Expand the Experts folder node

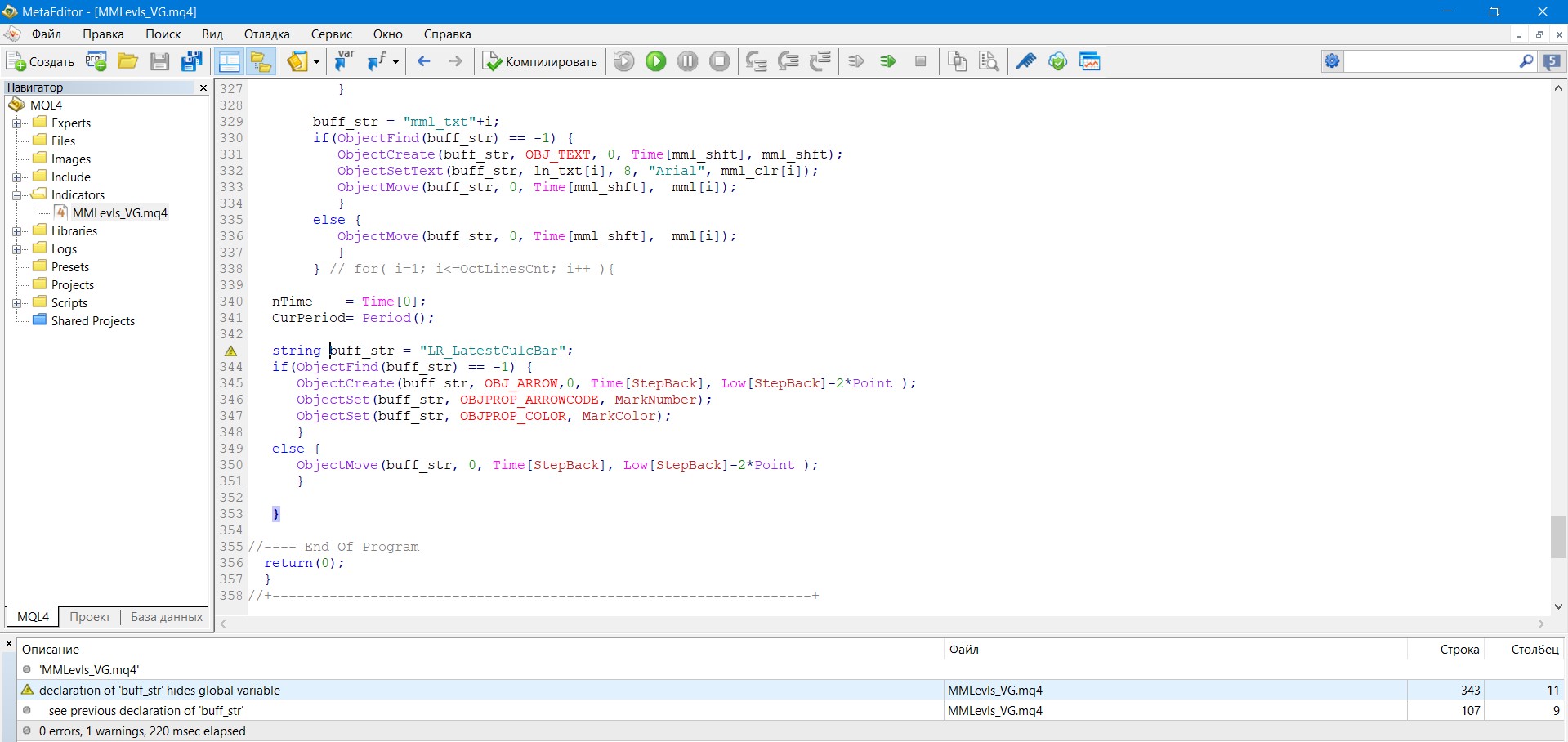click(16, 123)
